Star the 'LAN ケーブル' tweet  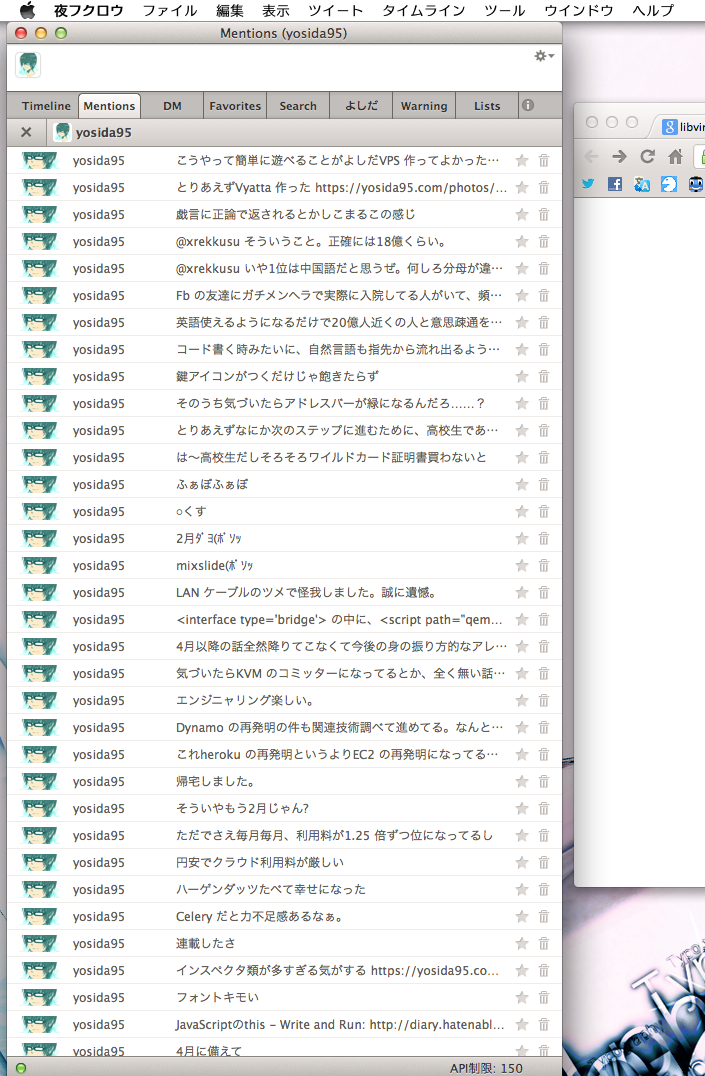[521, 592]
